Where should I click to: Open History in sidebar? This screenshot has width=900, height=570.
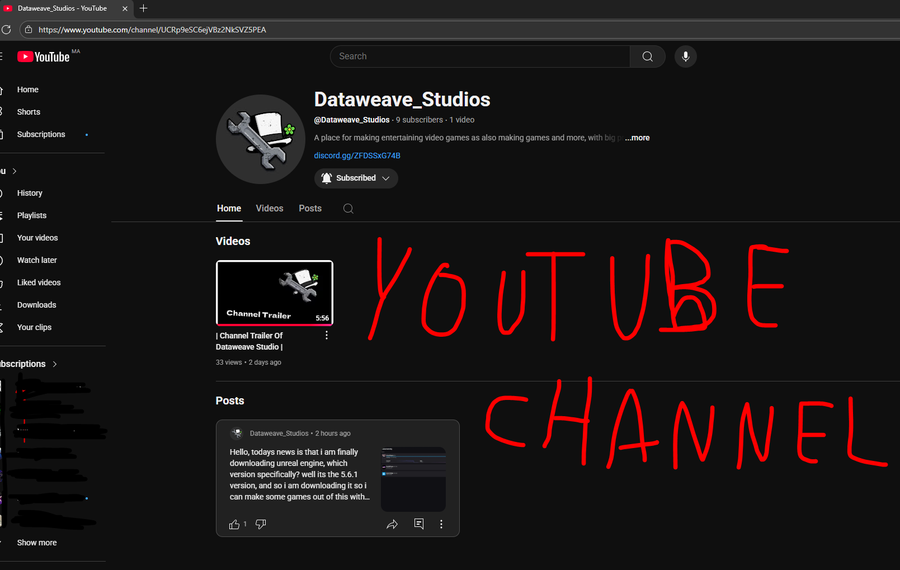pyautogui.click(x=30, y=193)
